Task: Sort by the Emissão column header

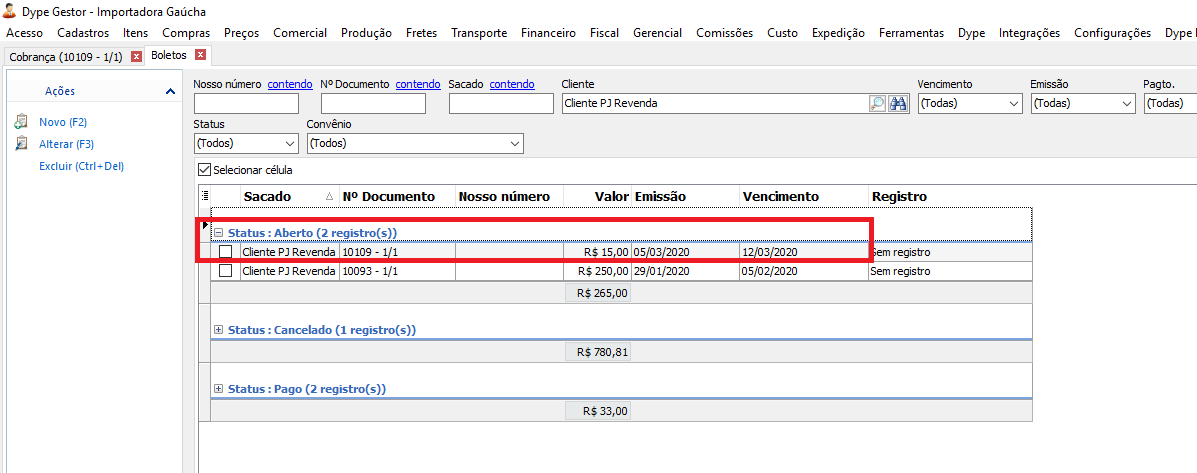Action: (685, 196)
